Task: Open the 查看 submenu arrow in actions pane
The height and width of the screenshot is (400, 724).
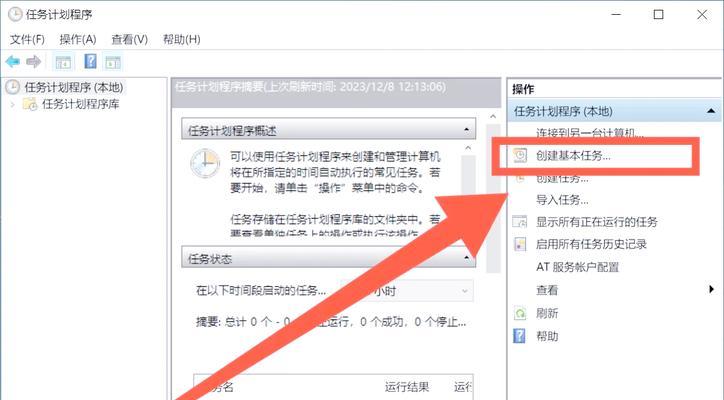Action: pyautogui.click(x=712, y=290)
